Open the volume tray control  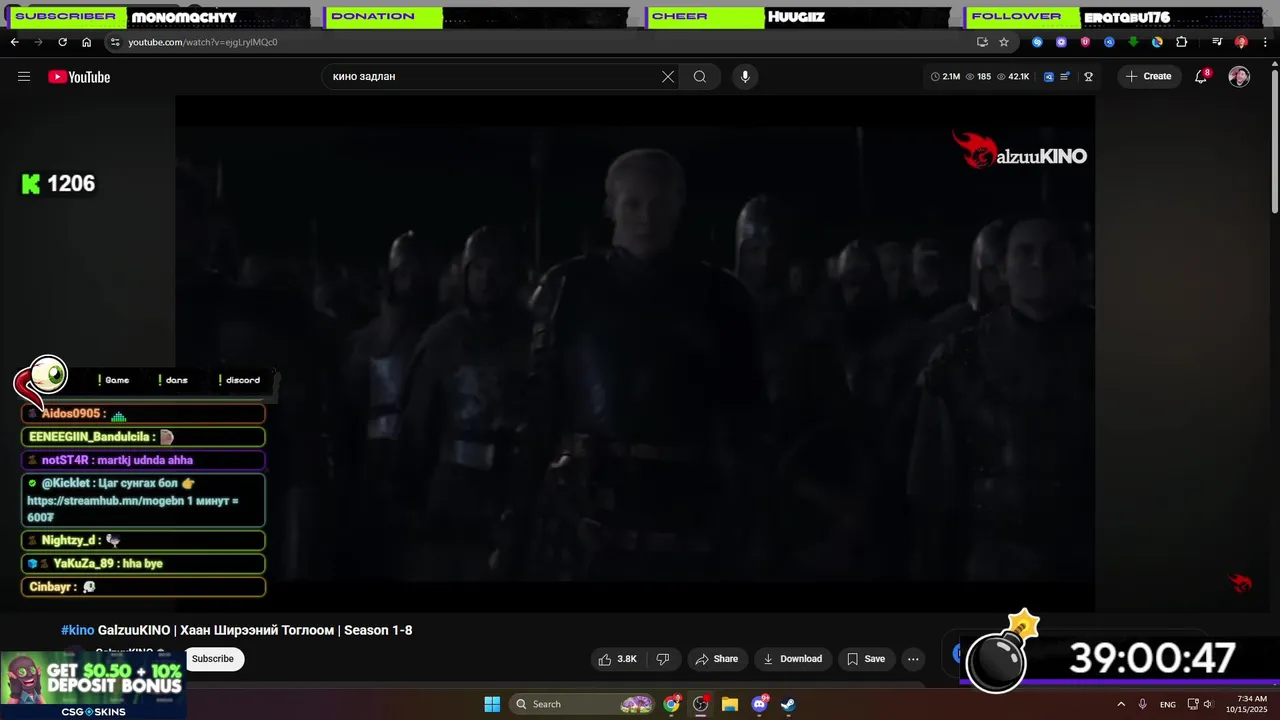[x=1208, y=704]
